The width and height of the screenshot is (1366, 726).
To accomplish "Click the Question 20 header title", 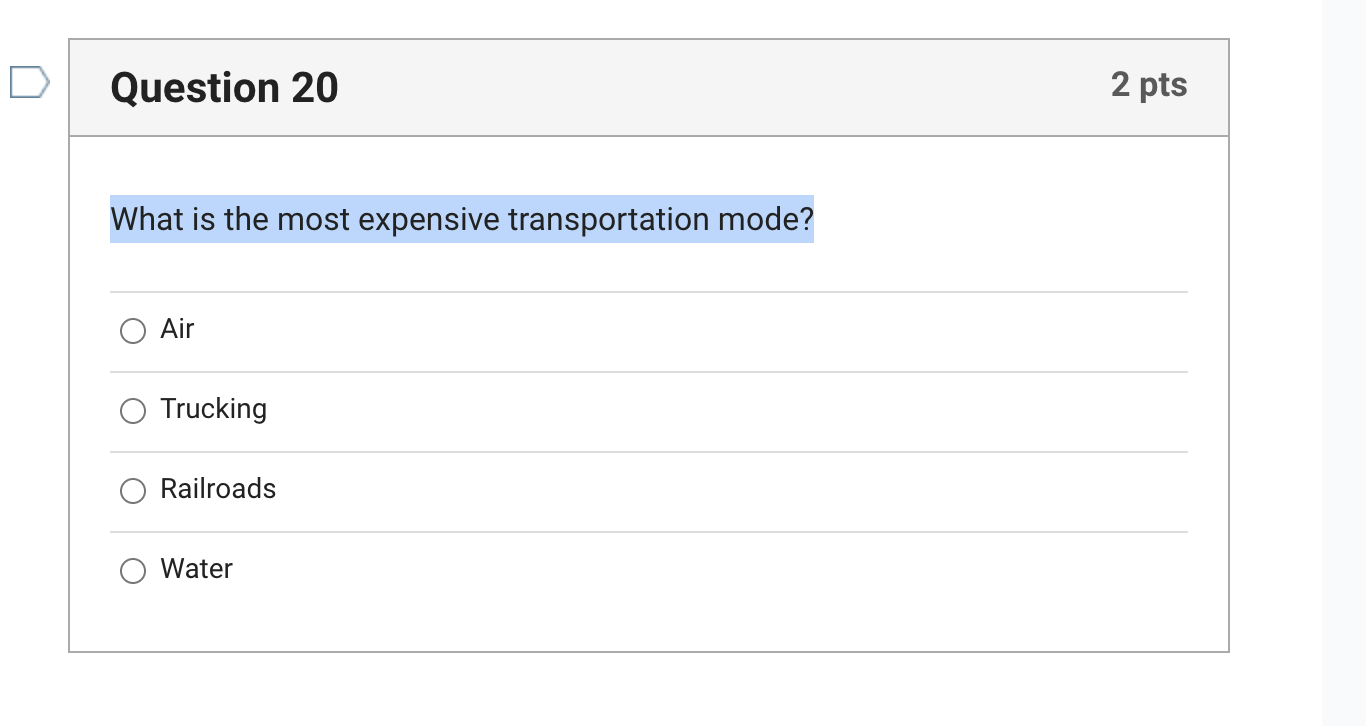I will point(224,88).
